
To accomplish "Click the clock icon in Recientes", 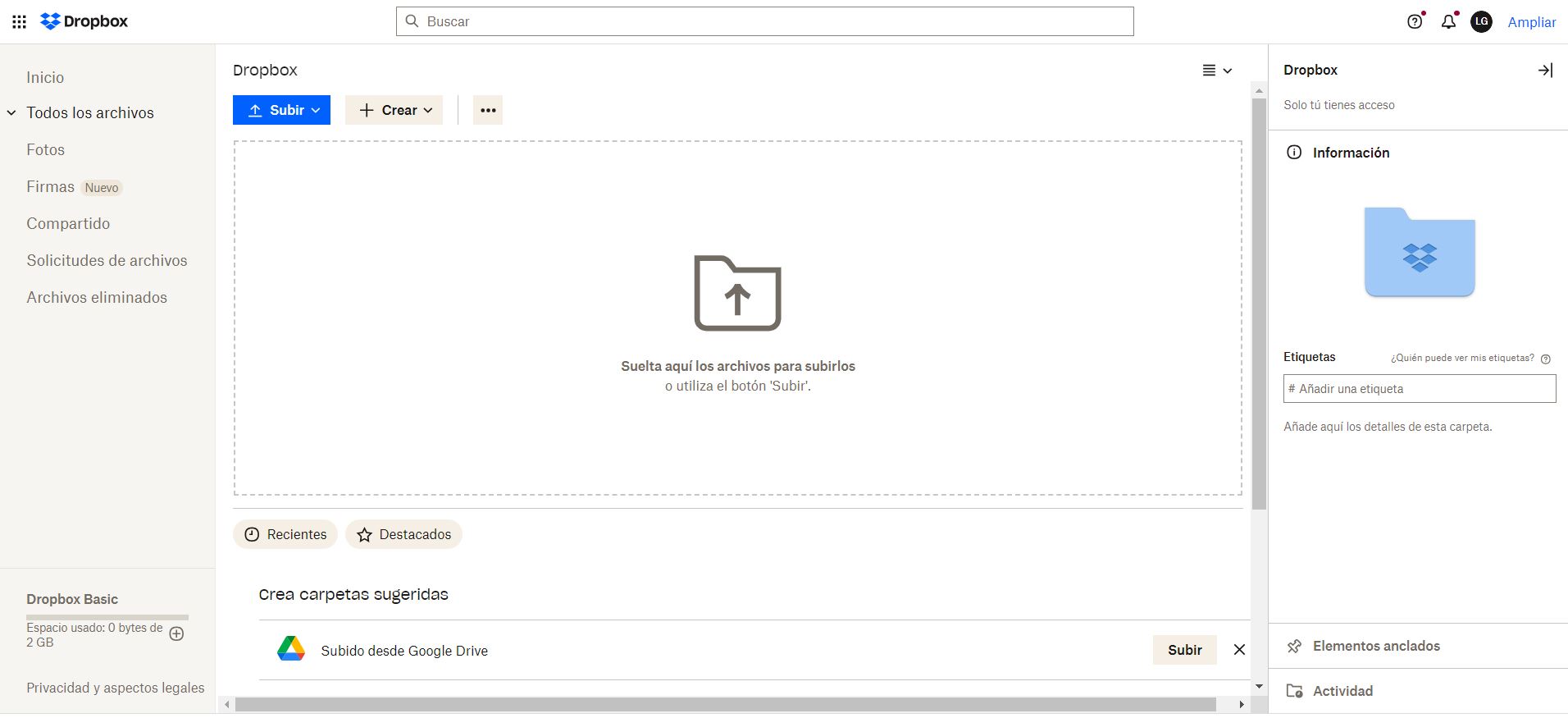I will click(x=252, y=534).
